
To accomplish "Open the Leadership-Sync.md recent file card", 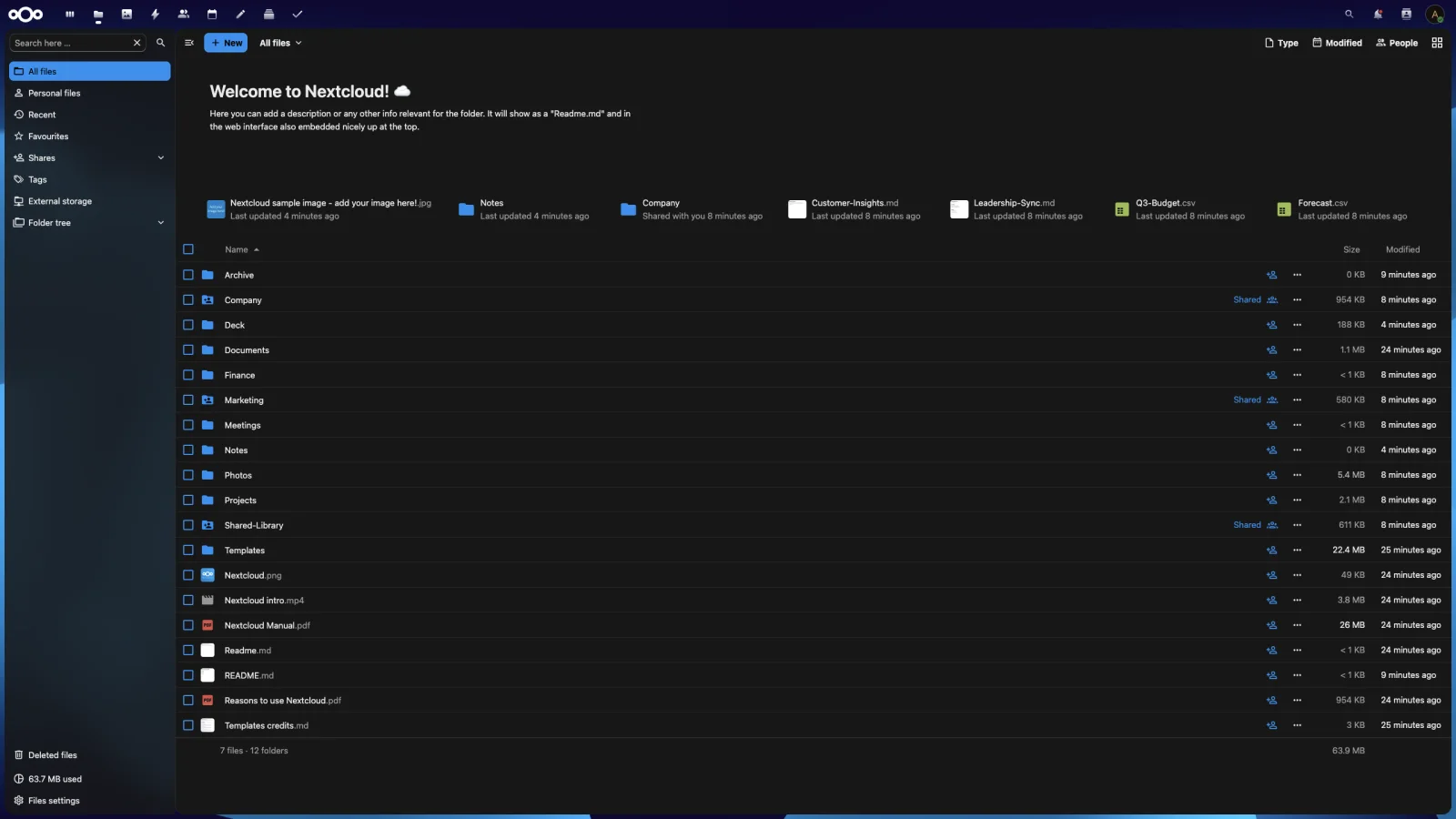I will click(1016, 209).
